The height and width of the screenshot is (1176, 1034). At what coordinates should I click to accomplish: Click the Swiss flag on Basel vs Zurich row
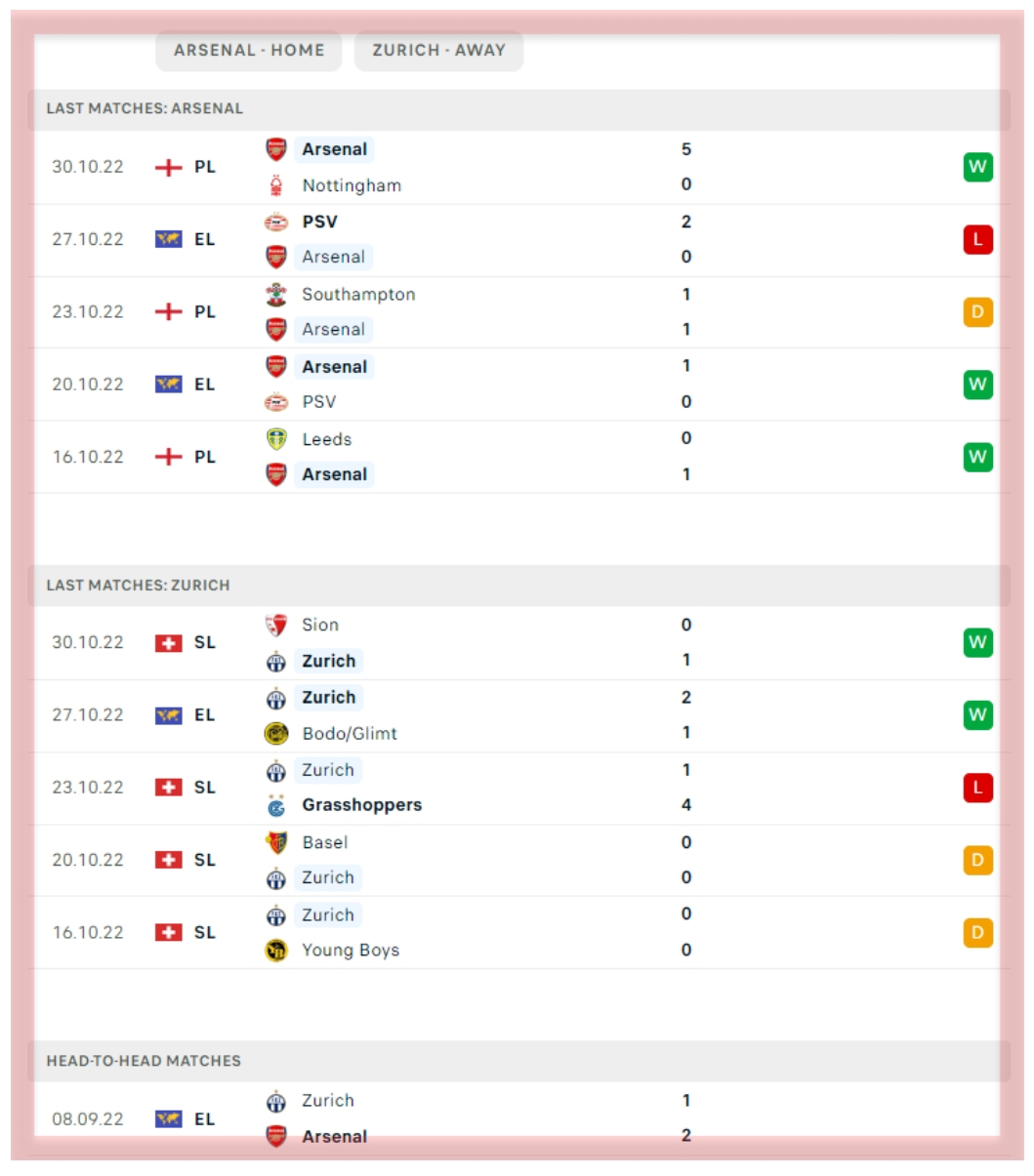tap(169, 860)
